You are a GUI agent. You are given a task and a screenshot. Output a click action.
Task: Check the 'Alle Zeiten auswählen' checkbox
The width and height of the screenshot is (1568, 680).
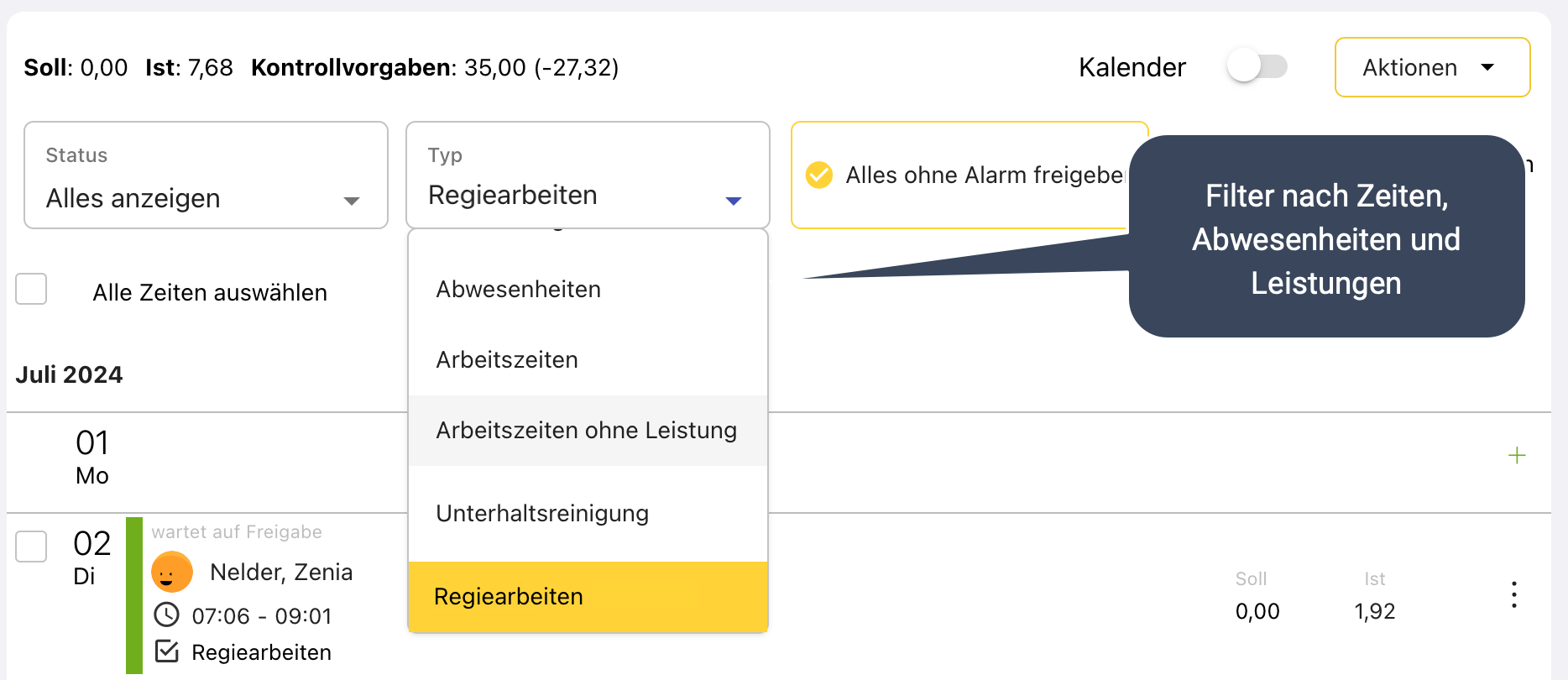pyautogui.click(x=32, y=290)
